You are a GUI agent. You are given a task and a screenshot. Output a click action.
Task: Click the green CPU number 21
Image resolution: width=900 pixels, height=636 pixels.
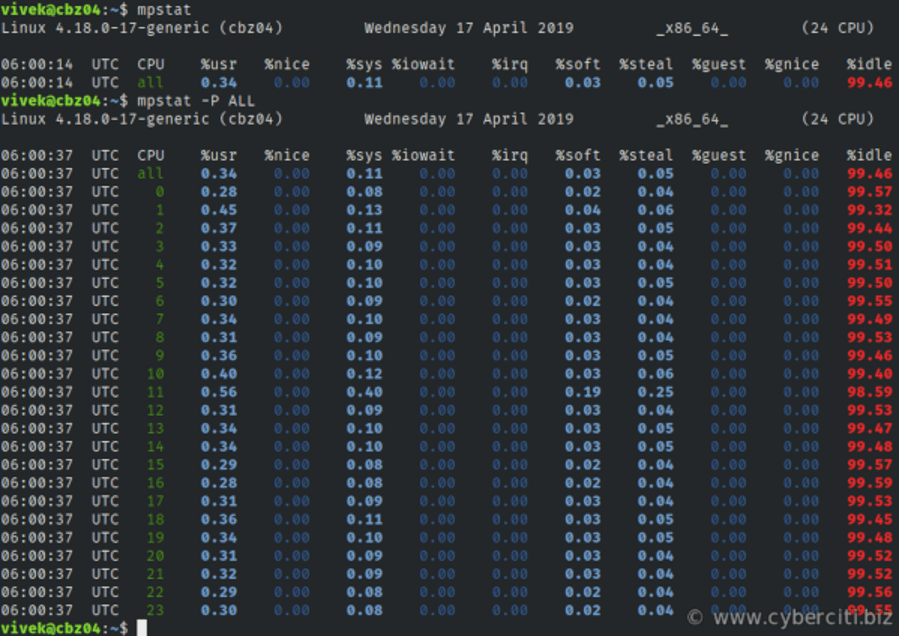click(x=155, y=575)
